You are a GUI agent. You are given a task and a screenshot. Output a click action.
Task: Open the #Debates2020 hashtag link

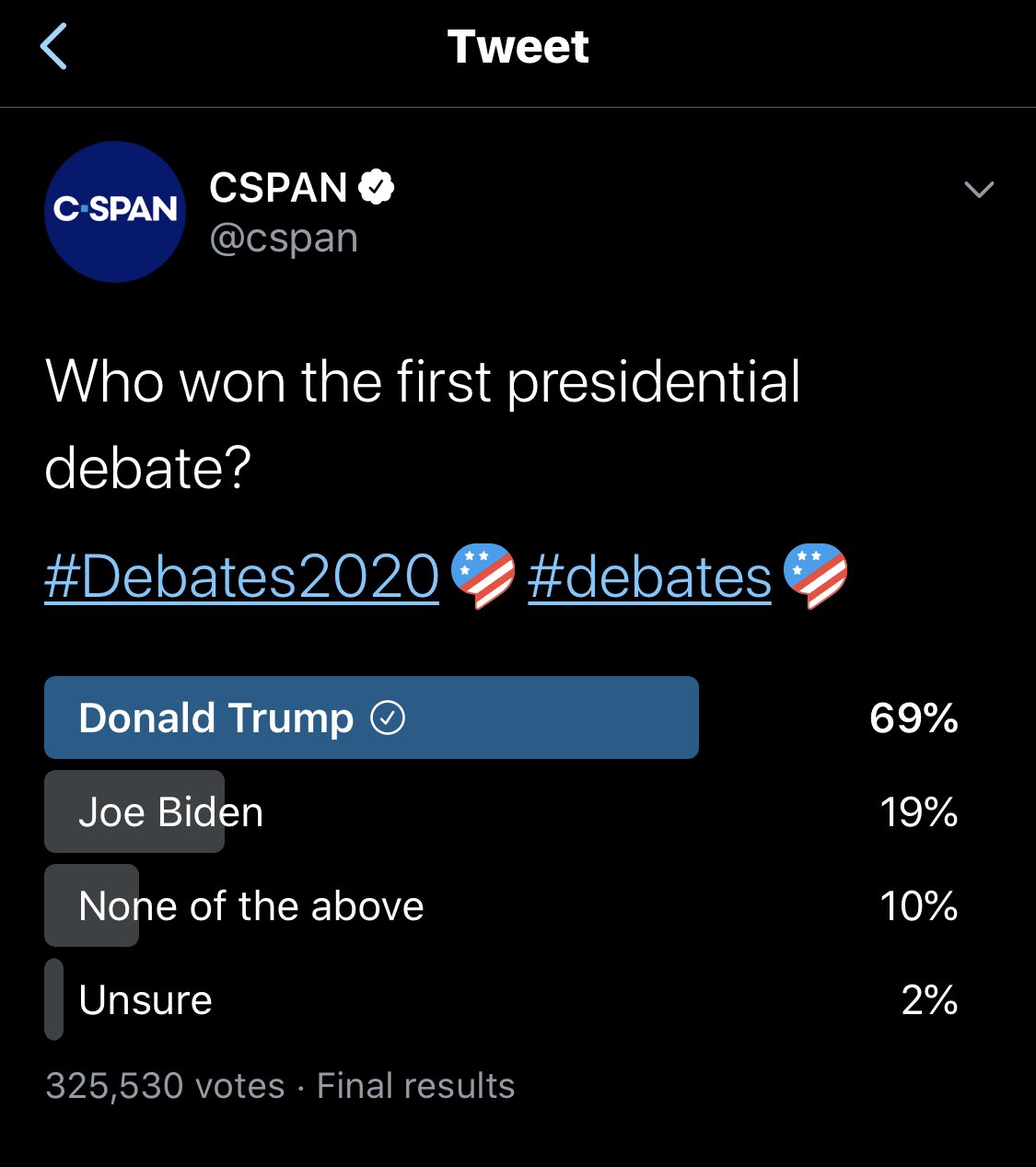241,578
